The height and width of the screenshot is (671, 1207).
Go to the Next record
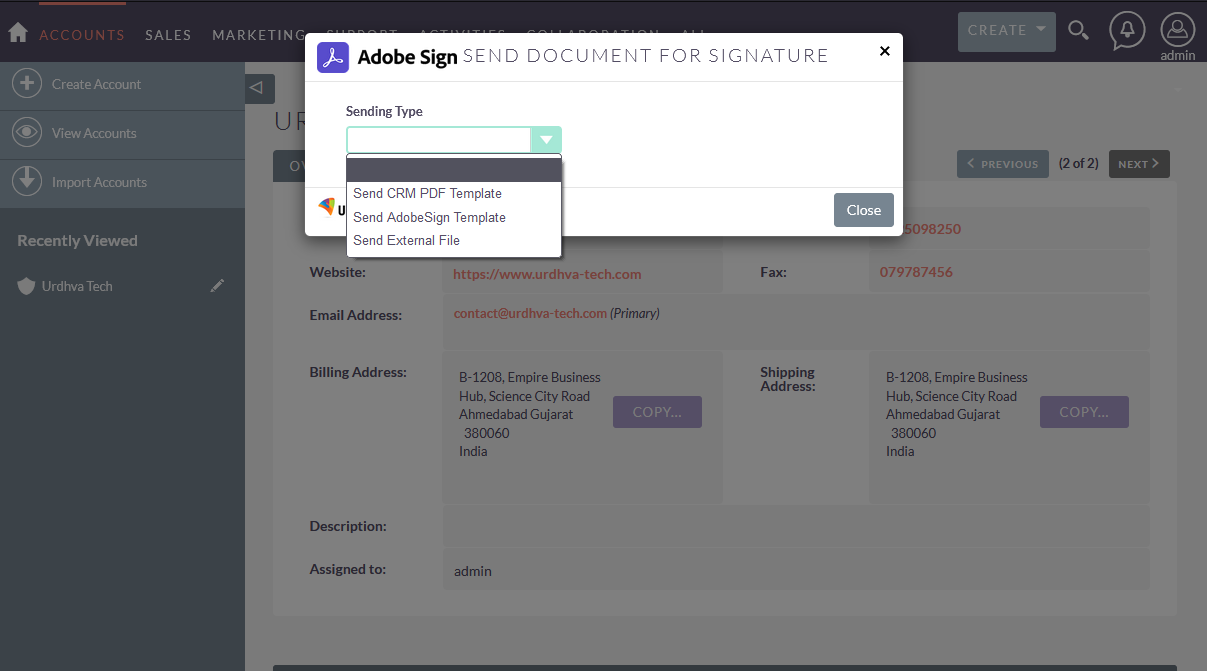click(x=1139, y=164)
